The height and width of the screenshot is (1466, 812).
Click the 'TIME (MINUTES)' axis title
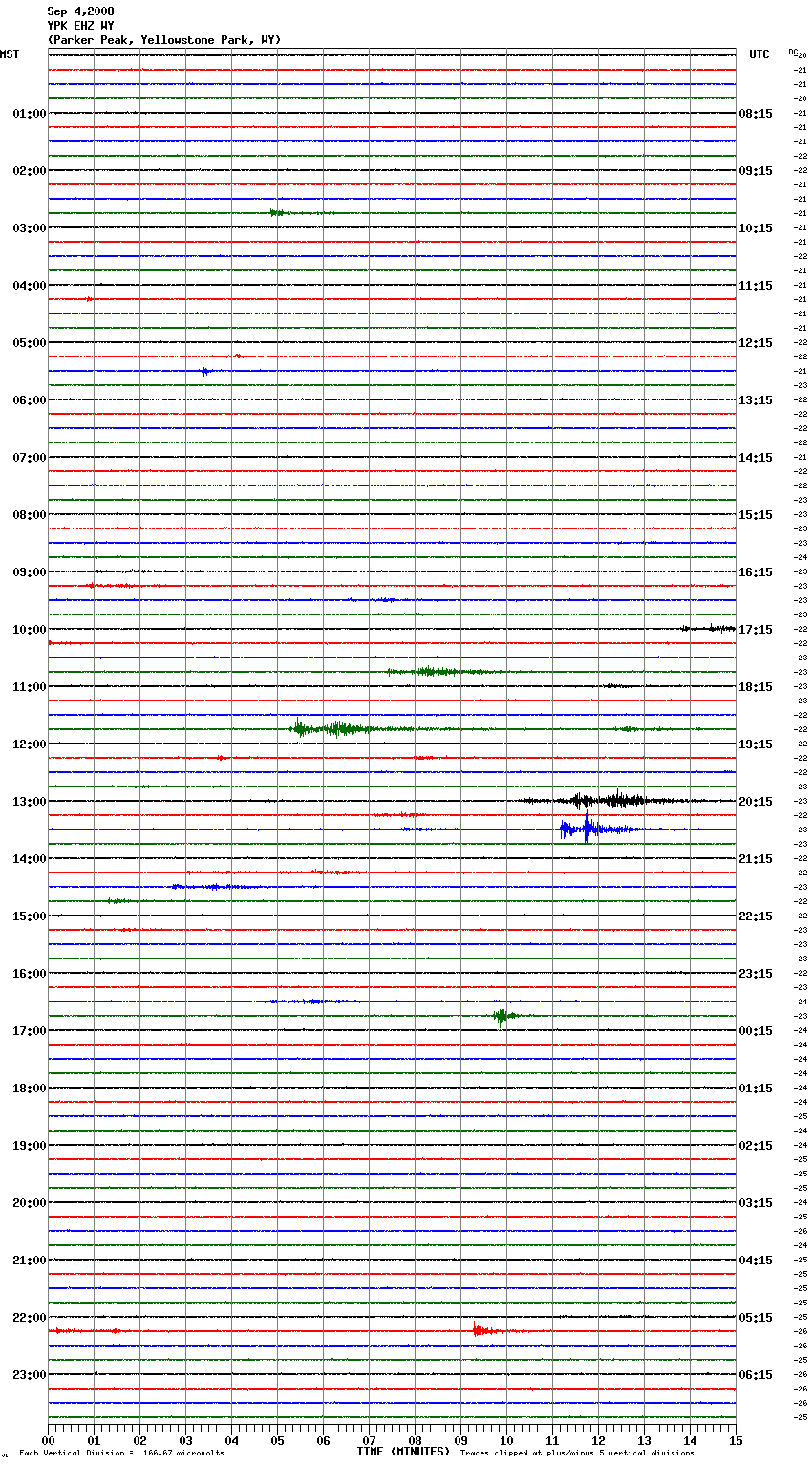coord(403,1452)
